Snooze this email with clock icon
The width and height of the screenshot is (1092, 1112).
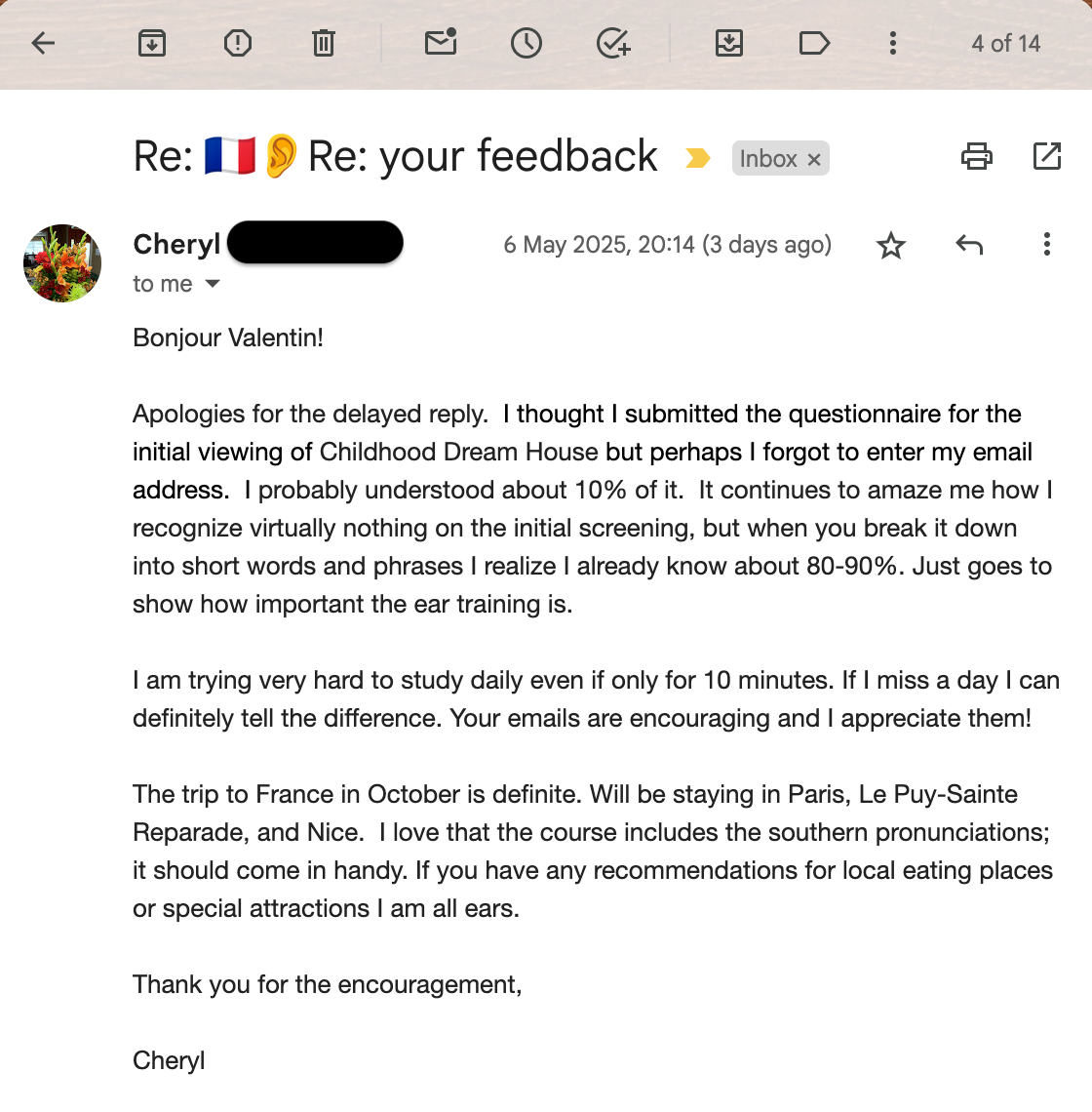(x=526, y=43)
